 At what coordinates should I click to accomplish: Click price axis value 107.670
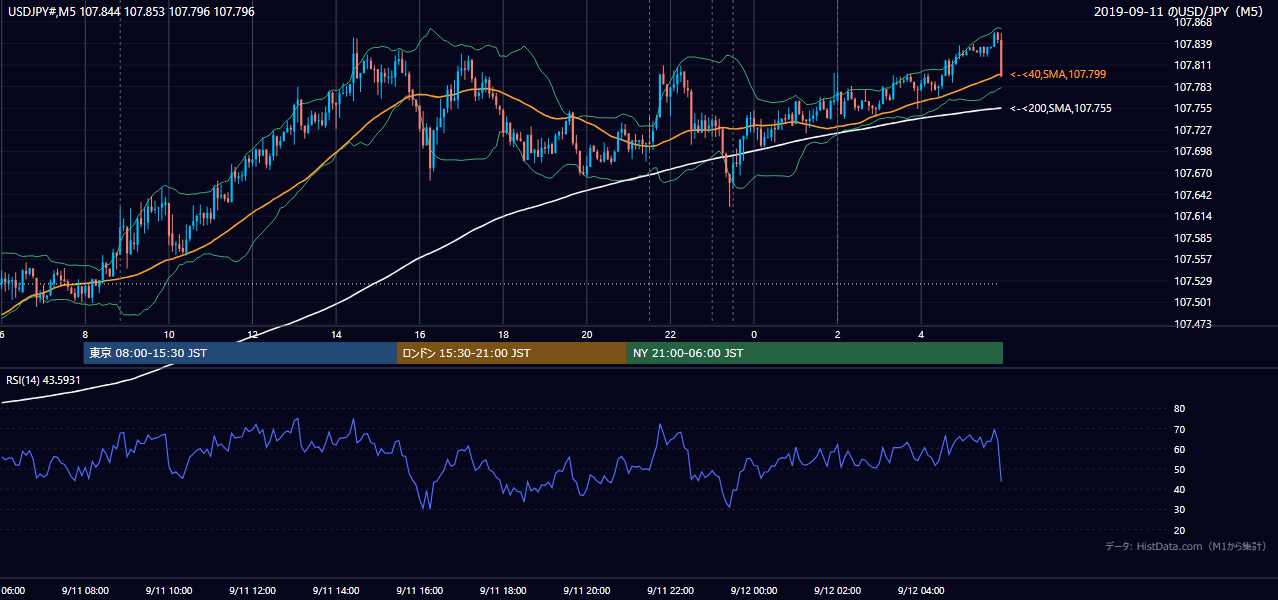pos(1193,173)
